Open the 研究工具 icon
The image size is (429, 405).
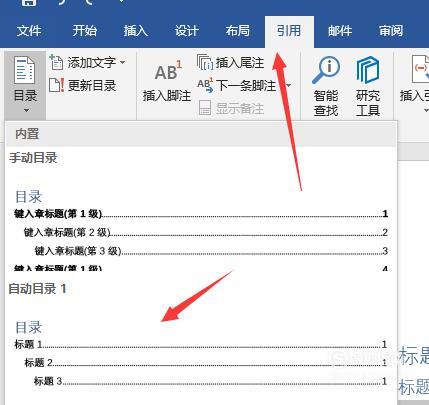[x=368, y=70]
